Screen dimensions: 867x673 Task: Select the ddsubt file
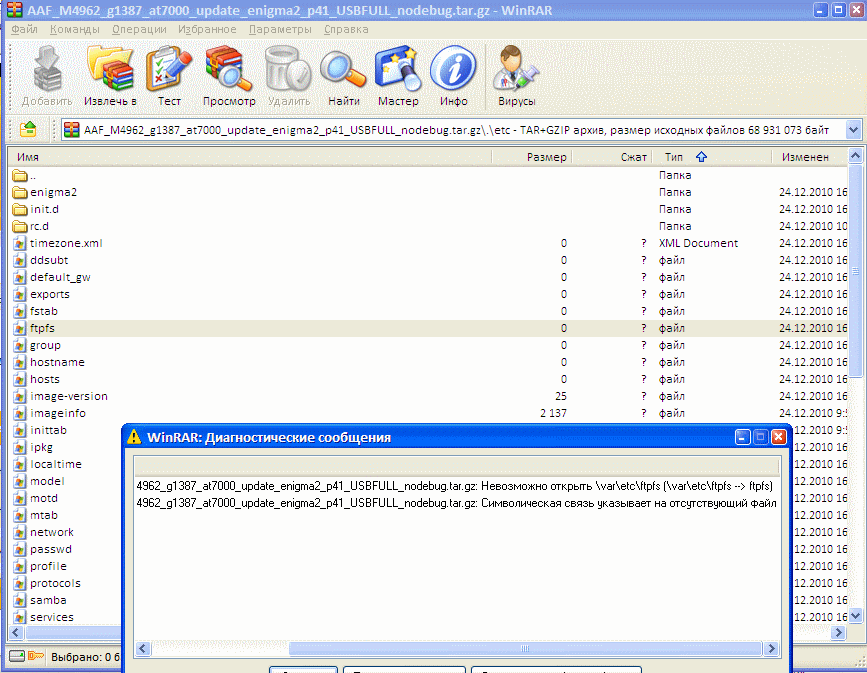coord(49,260)
